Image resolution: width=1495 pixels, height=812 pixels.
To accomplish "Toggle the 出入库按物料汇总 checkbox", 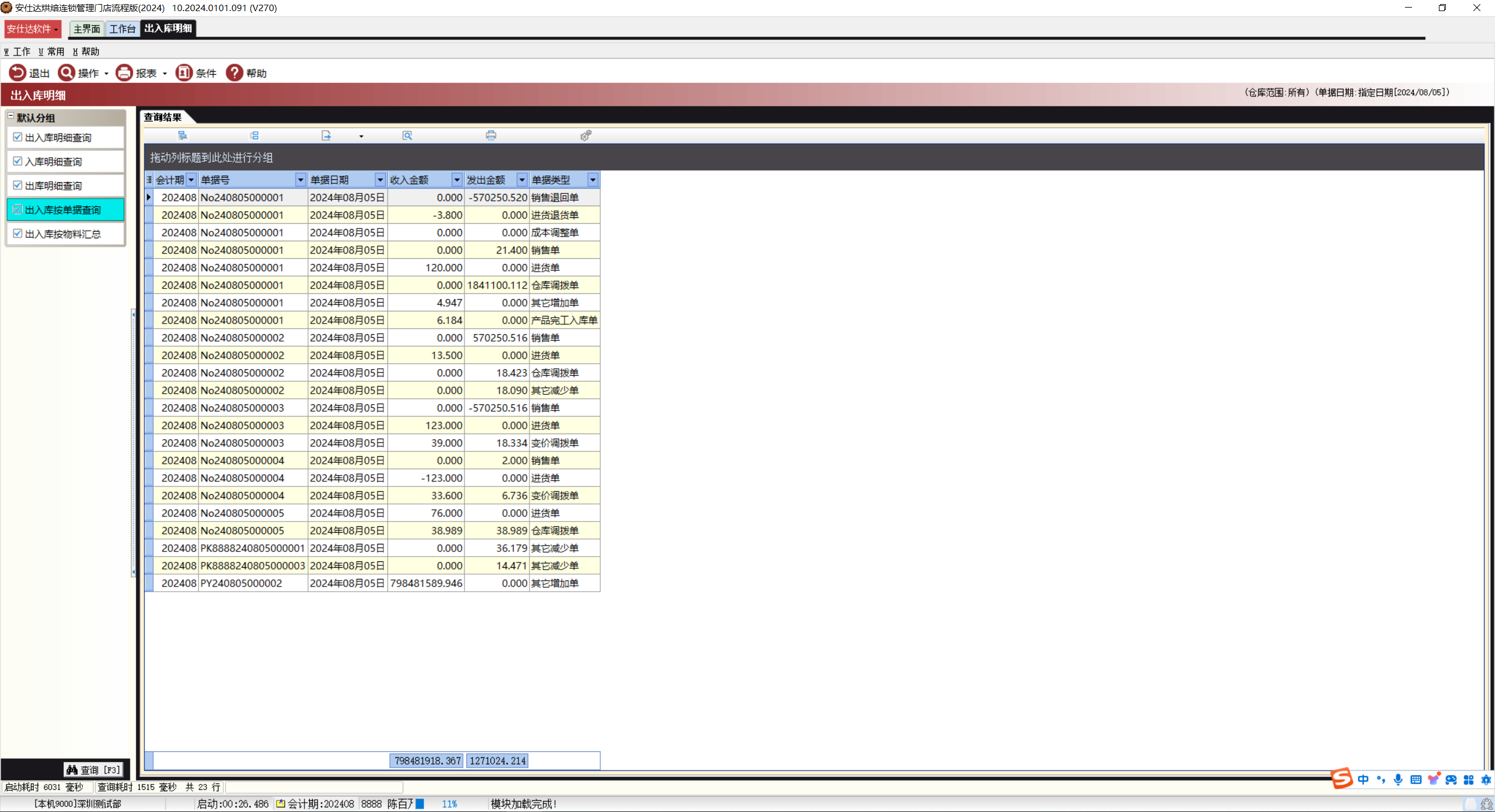I will (18, 234).
